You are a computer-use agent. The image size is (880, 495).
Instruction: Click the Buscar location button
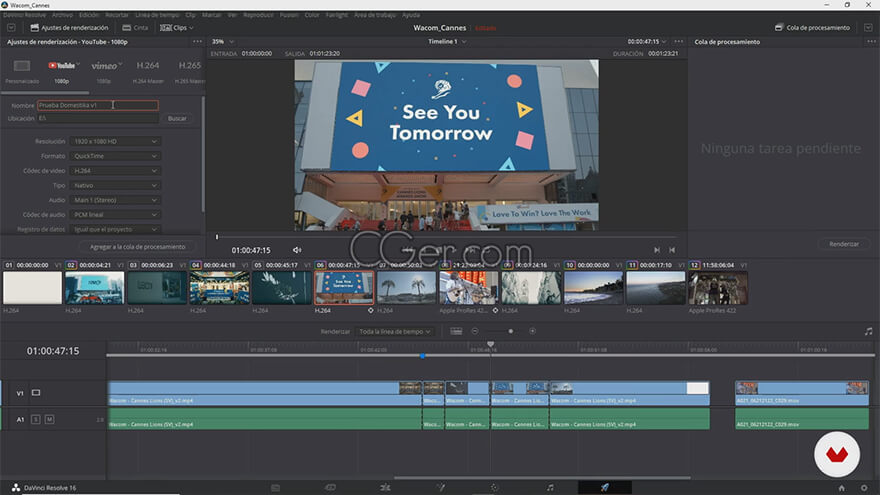[x=177, y=118]
